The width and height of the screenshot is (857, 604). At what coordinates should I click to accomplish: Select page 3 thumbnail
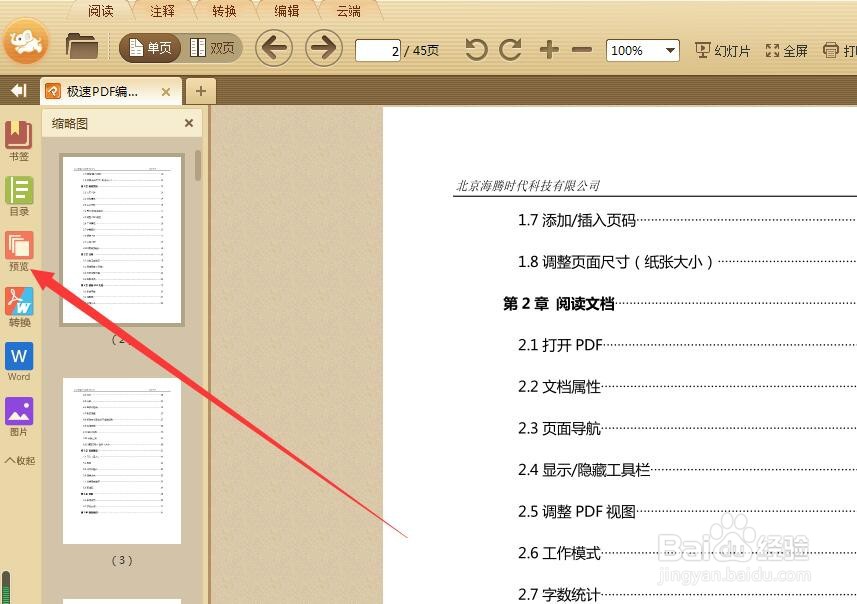[x=122, y=461]
